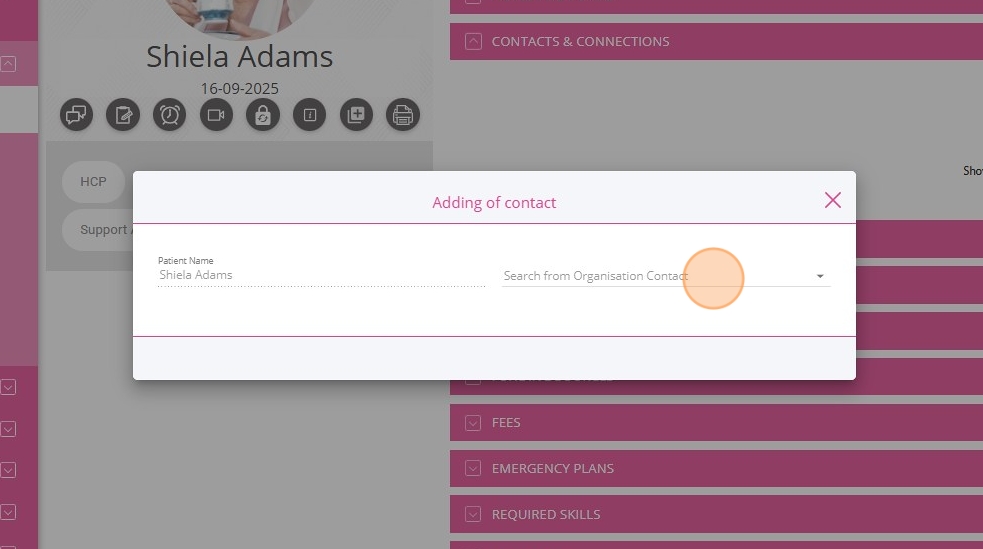Collapse the top left sidebar chevron

pos(8,64)
